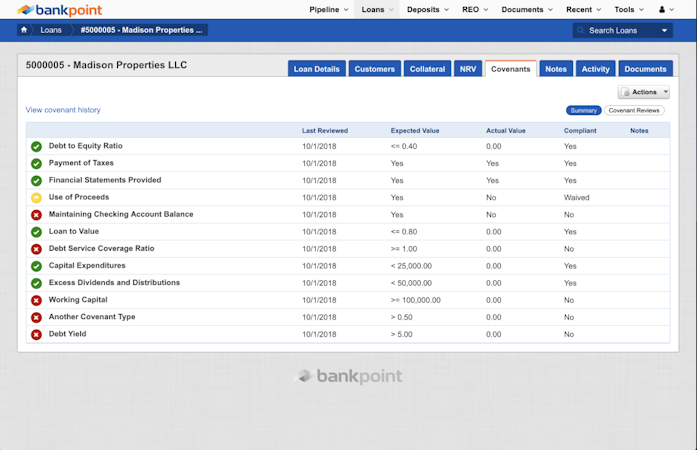Open the Actions dropdown
Image resolution: width=697 pixels, height=450 pixels.
(x=644, y=92)
